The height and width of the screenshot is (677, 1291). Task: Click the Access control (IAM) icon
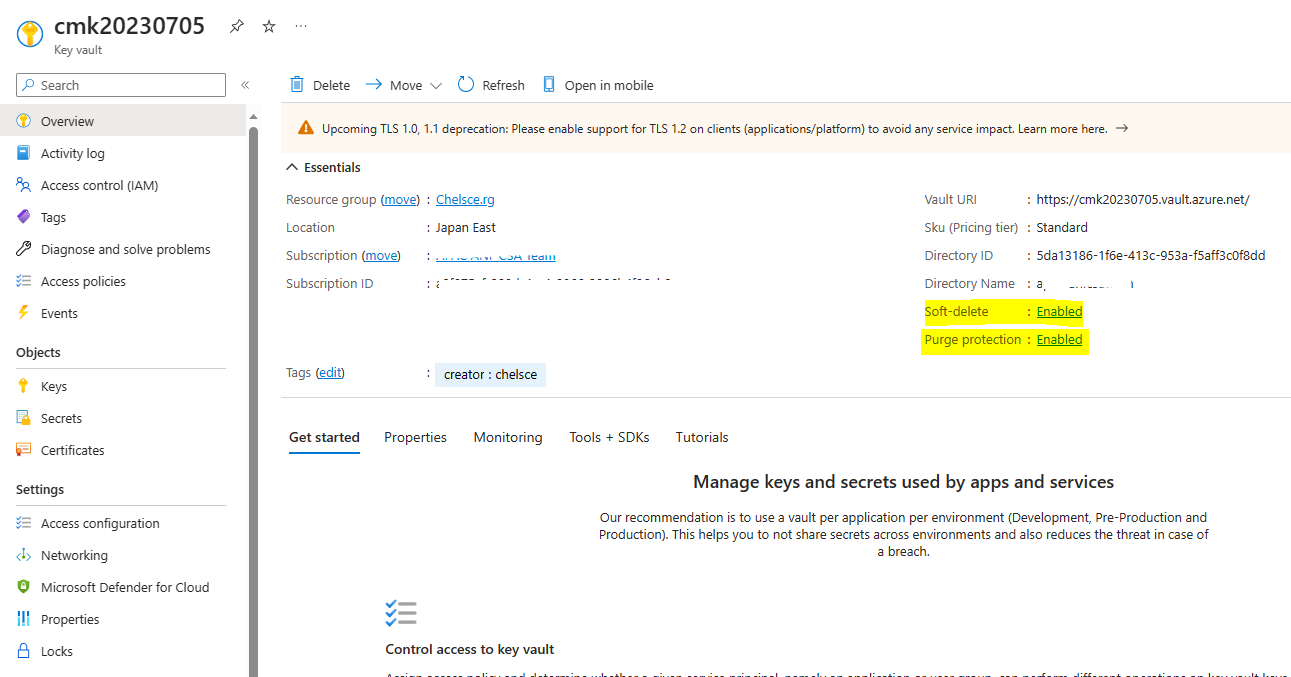[24, 185]
